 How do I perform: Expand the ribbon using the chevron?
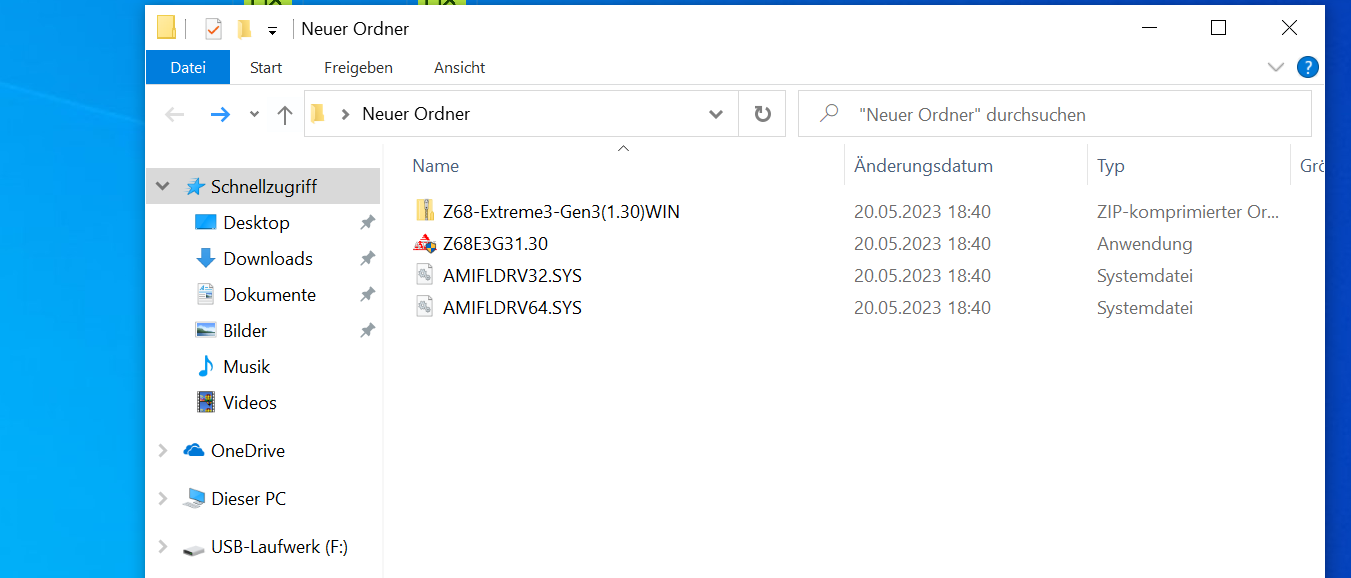[x=1275, y=67]
